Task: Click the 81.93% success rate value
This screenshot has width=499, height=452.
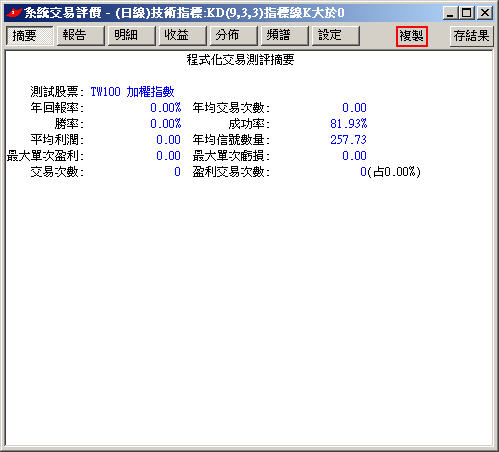Action: 348,124
